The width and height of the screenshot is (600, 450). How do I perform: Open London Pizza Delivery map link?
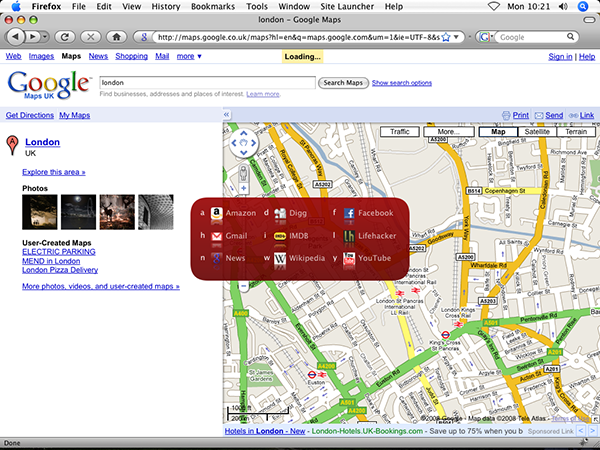(60, 270)
